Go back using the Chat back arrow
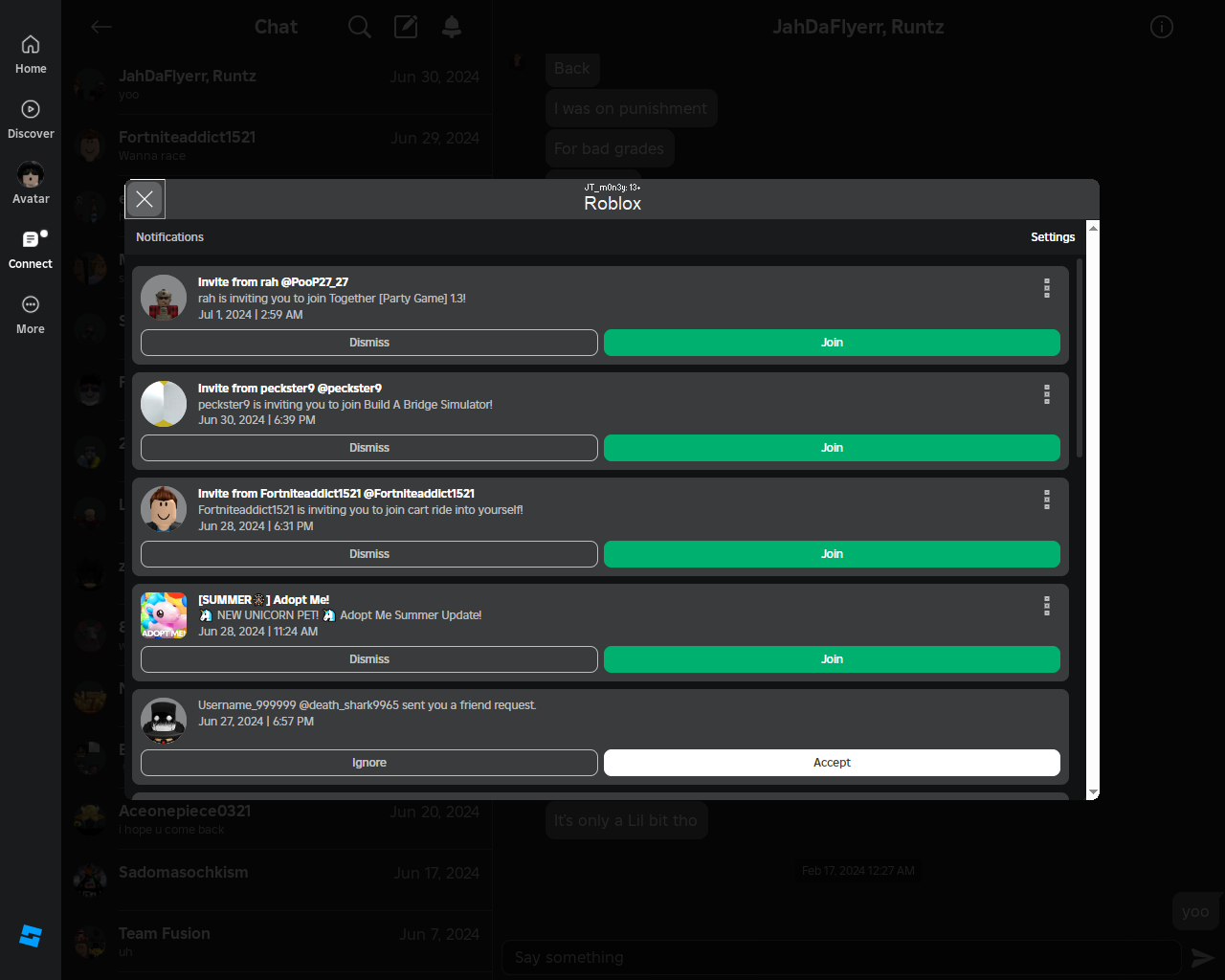Viewport: 1225px width, 980px height. click(101, 27)
